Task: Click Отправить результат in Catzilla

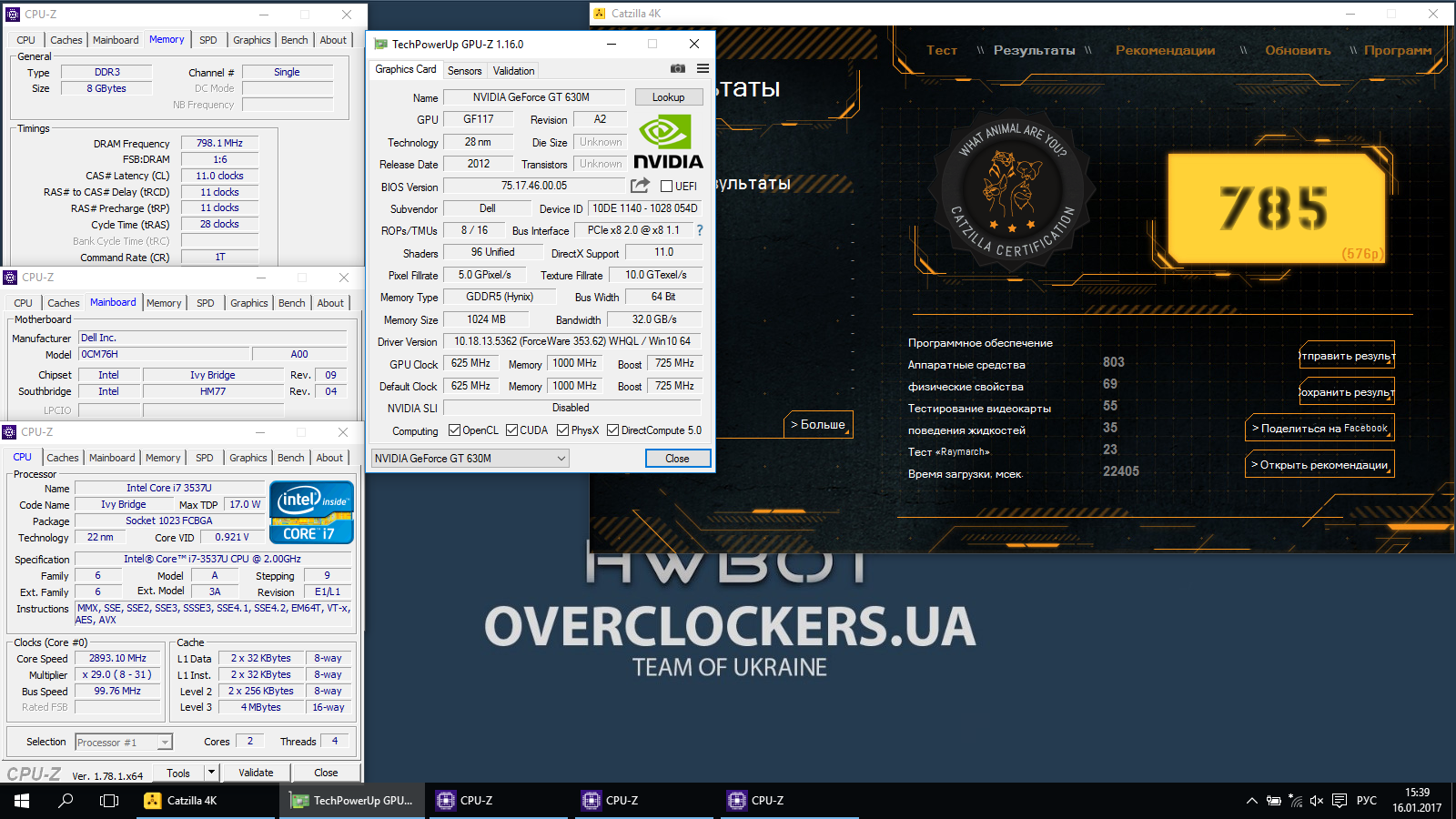Action: click(x=1347, y=356)
